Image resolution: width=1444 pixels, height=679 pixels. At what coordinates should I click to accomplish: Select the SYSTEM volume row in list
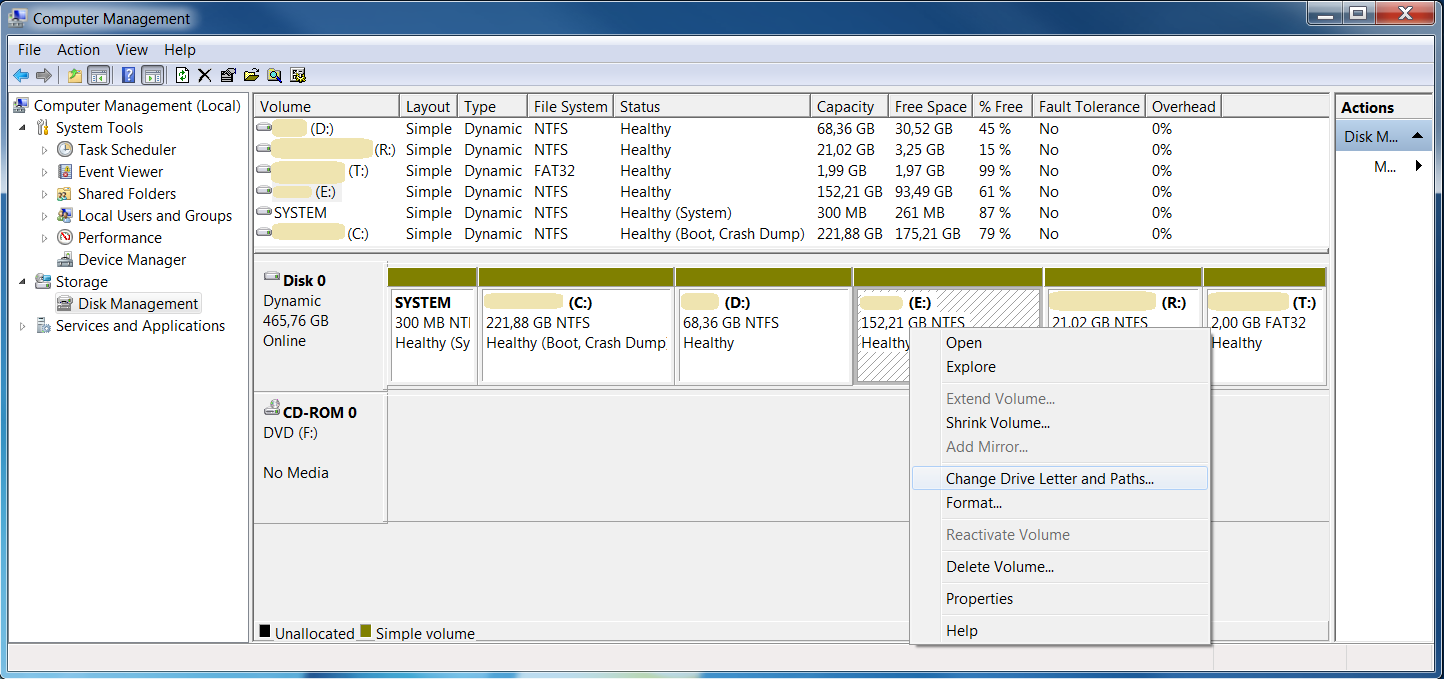pyautogui.click(x=300, y=213)
